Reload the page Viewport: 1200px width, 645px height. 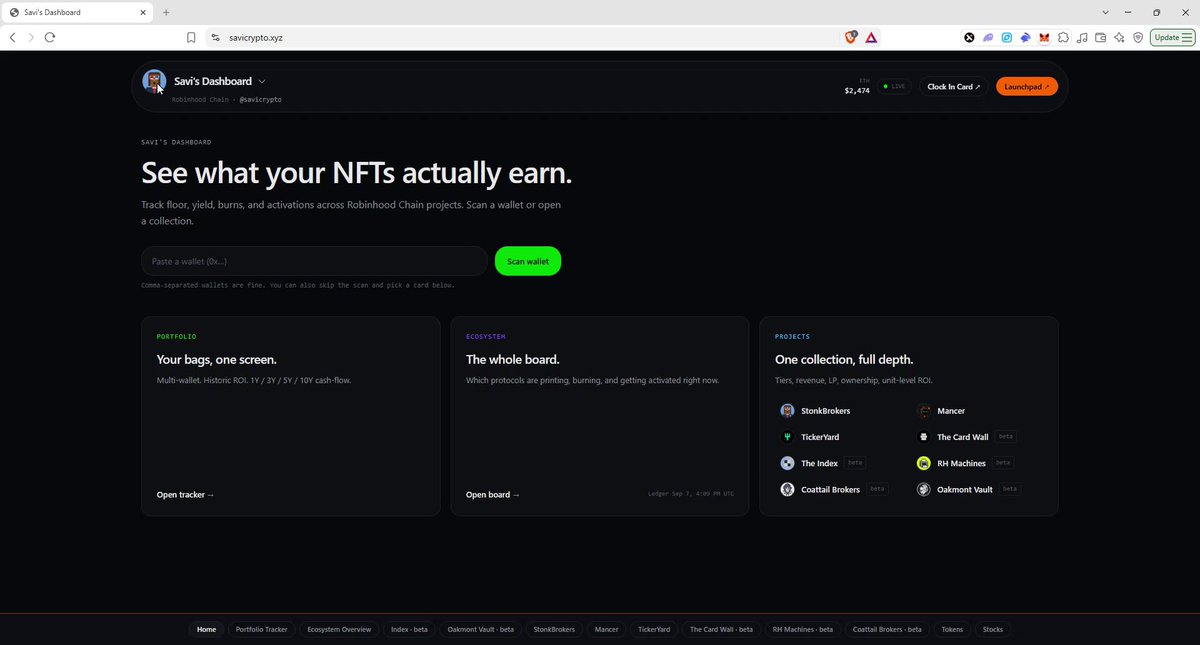49,37
